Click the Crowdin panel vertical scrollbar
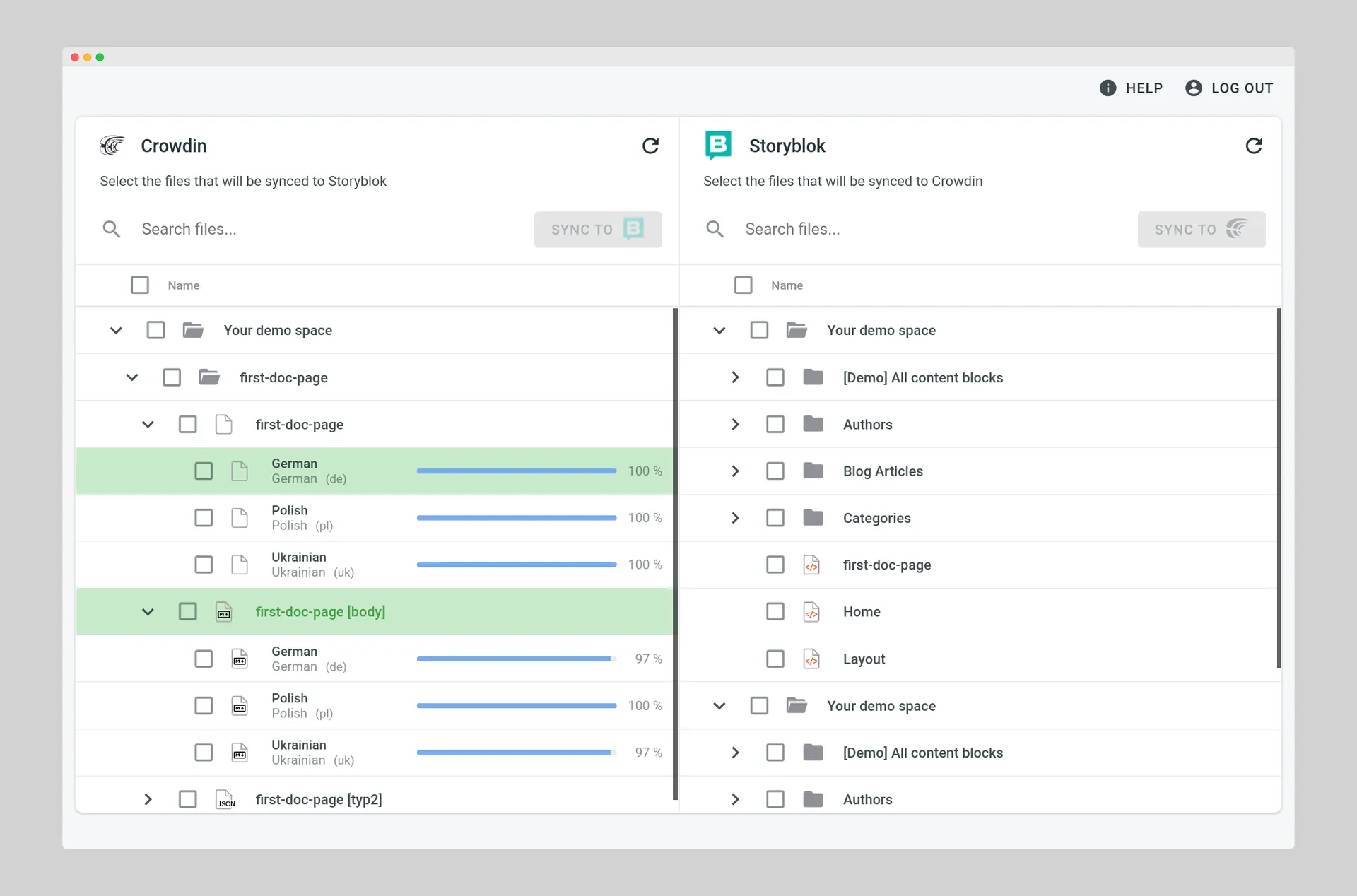Viewport: 1357px width, 896px height. pyautogui.click(x=676, y=554)
